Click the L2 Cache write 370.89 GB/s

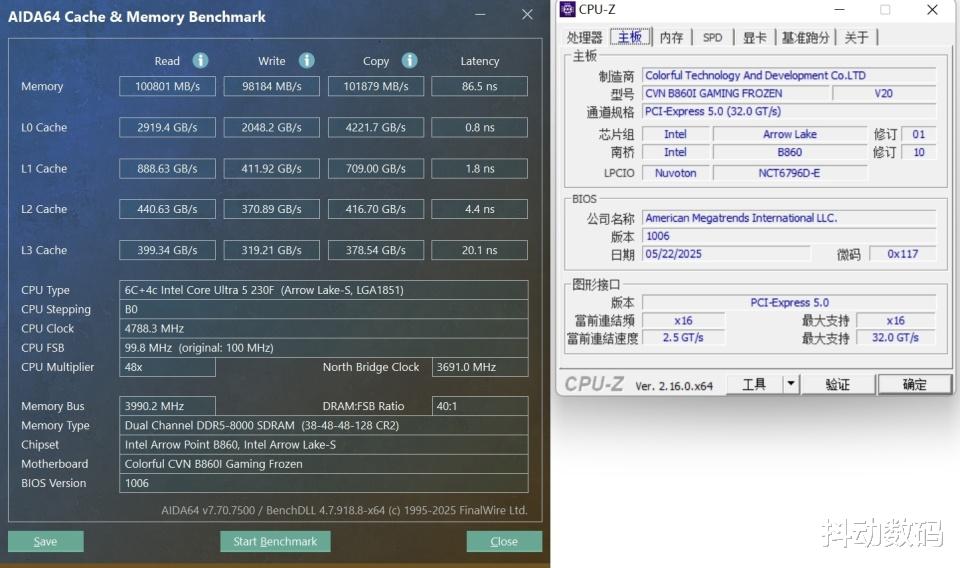(x=271, y=209)
